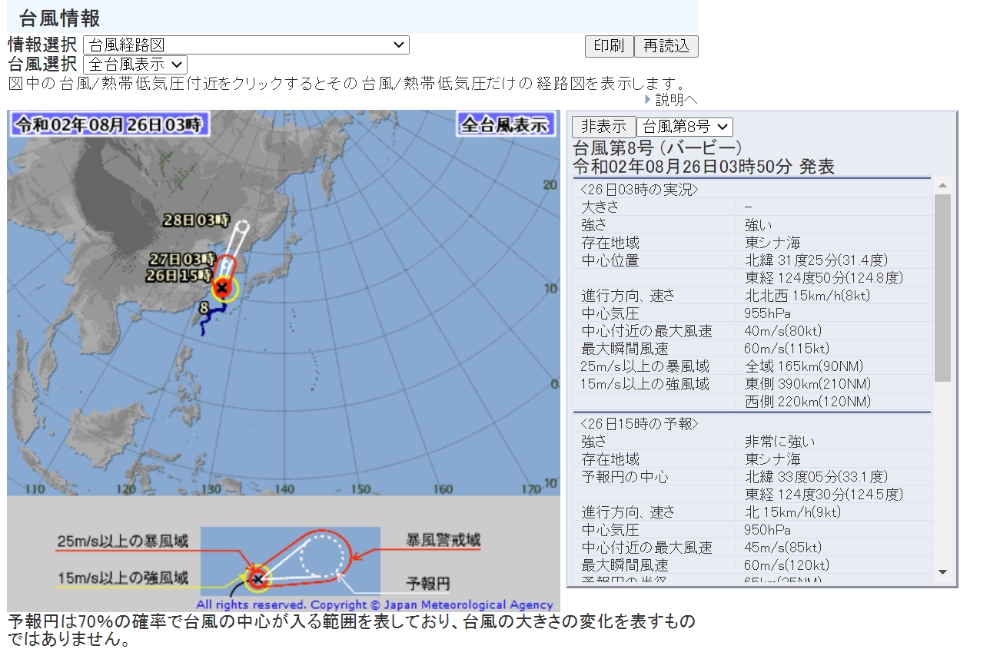Click the 全域 165km(90NM) value
The width and height of the screenshot is (1000, 649).
[804, 366]
